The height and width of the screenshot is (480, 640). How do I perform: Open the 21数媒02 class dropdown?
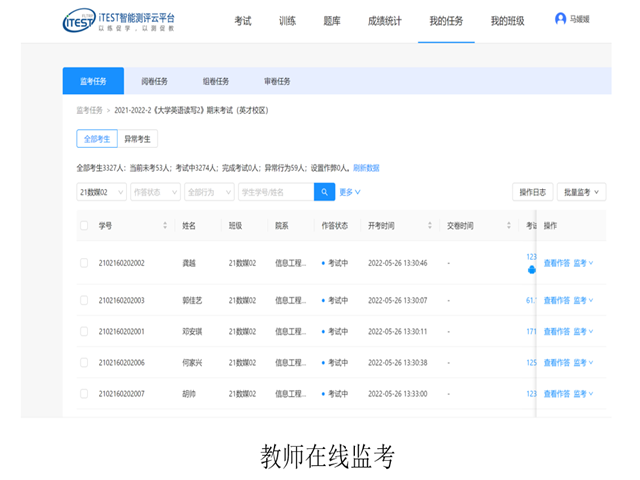coord(101,192)
